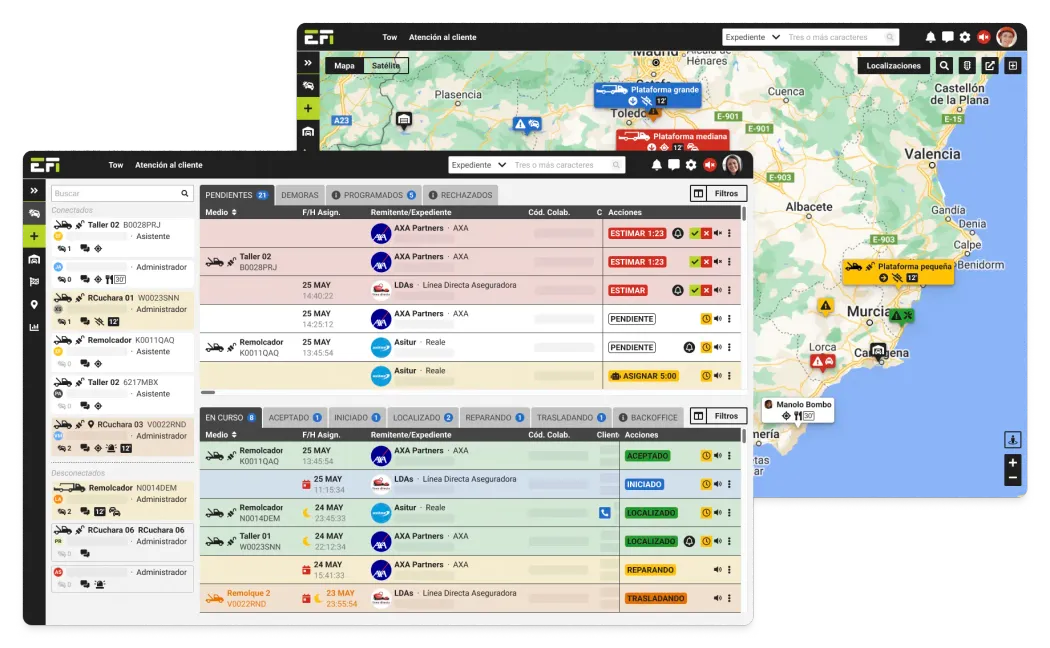The width and height of the screenshot is (1050, 648).
Task: Expand the sidebar using the double chevron
Action: tap(33, 190)
